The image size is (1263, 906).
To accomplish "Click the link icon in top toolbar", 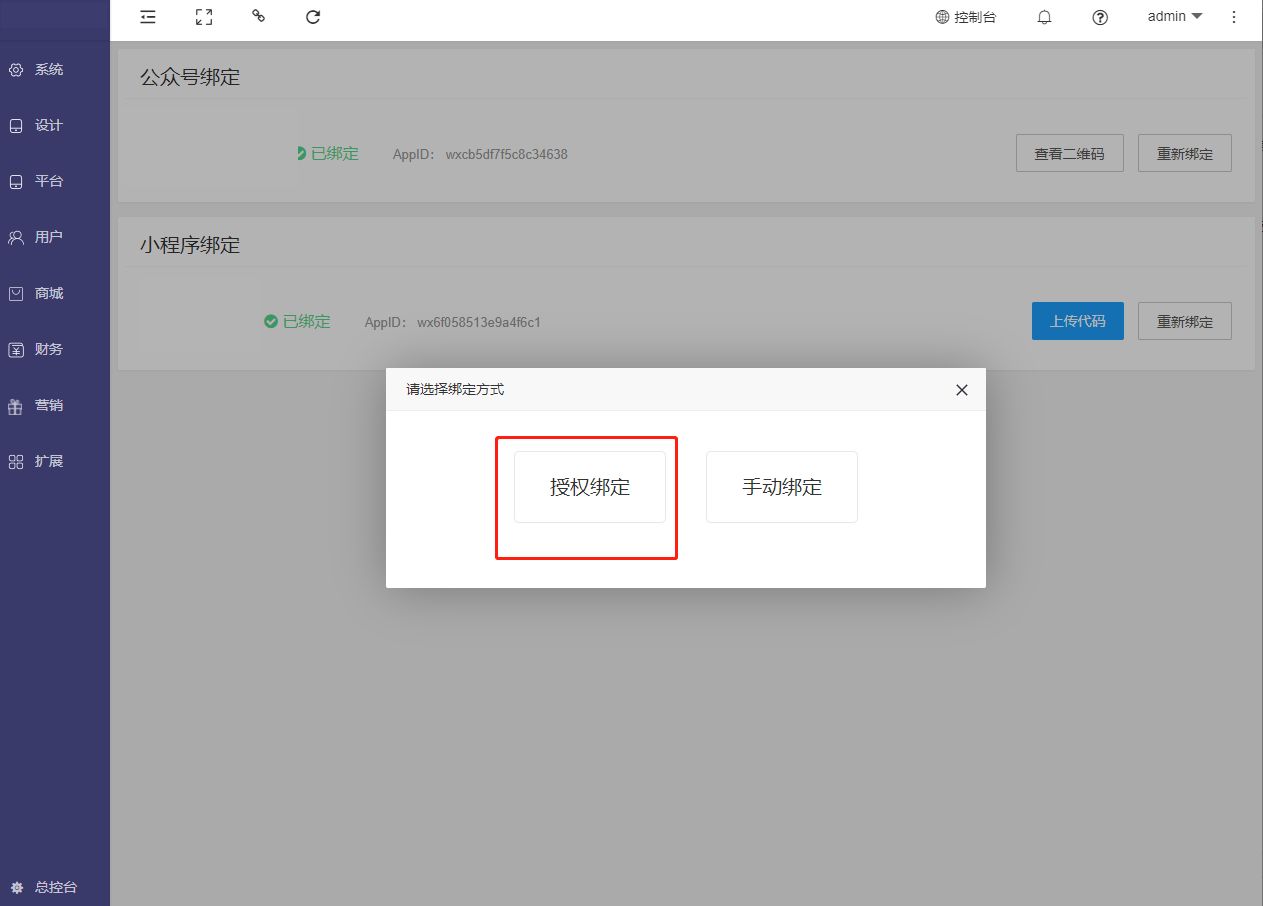I will click(x=259, y=16).
